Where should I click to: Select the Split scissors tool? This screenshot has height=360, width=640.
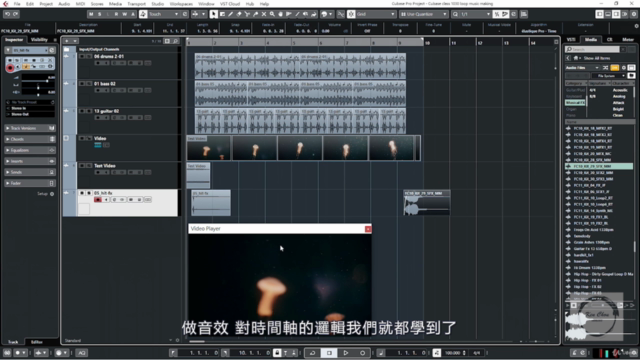tap(247, 14)
